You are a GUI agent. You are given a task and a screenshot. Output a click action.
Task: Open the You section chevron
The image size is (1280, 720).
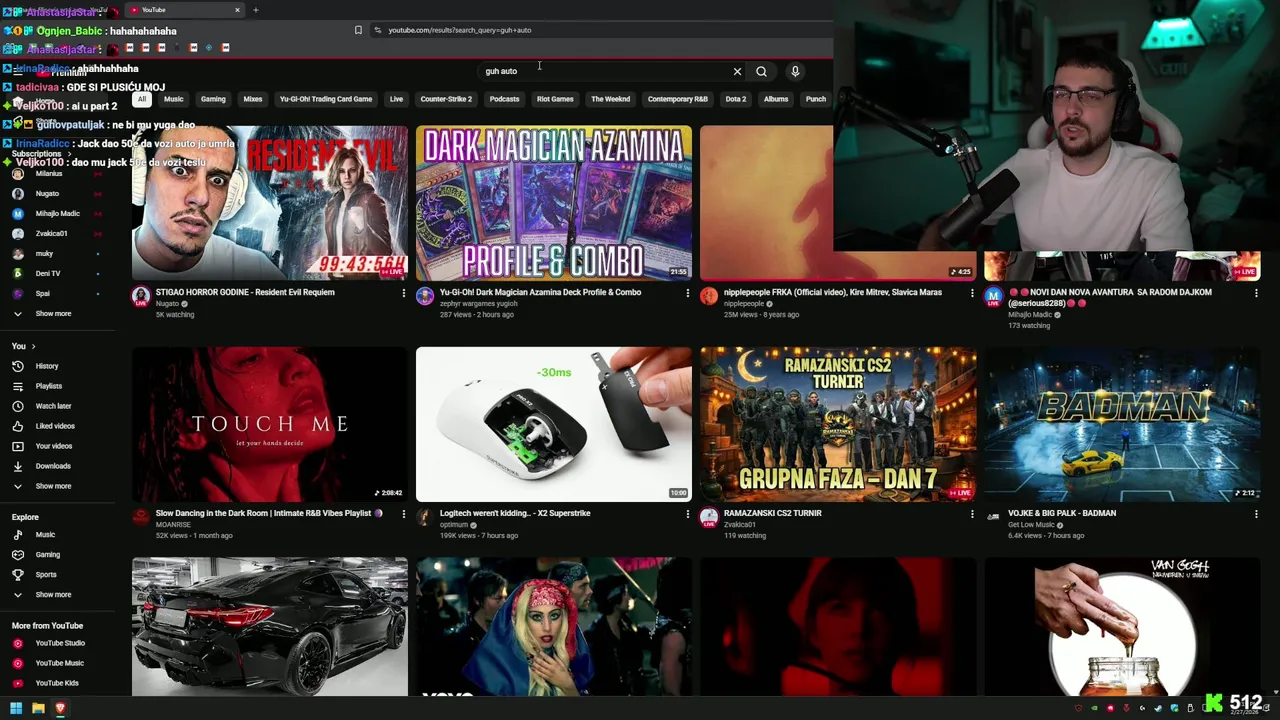tap(33, 346)
